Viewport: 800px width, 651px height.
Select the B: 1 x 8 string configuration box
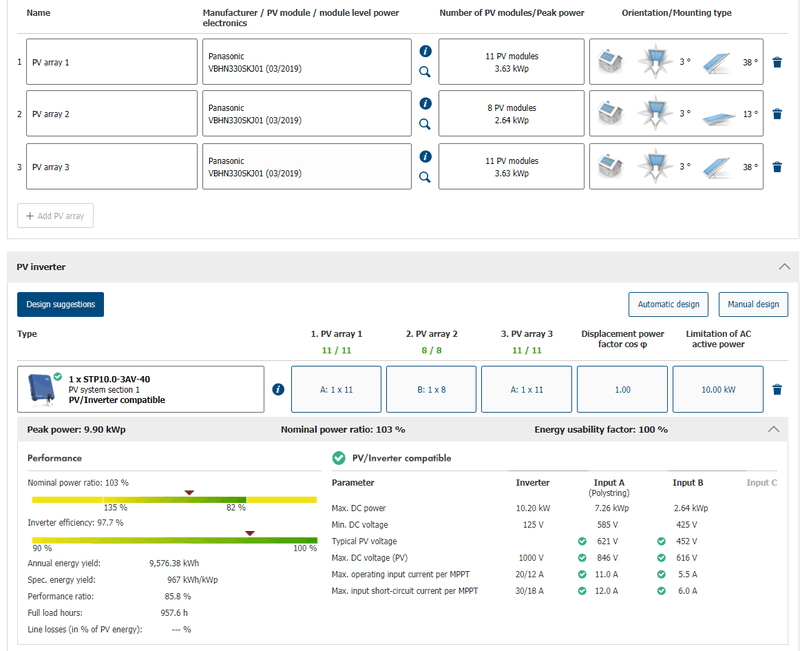tap(431, 389)
